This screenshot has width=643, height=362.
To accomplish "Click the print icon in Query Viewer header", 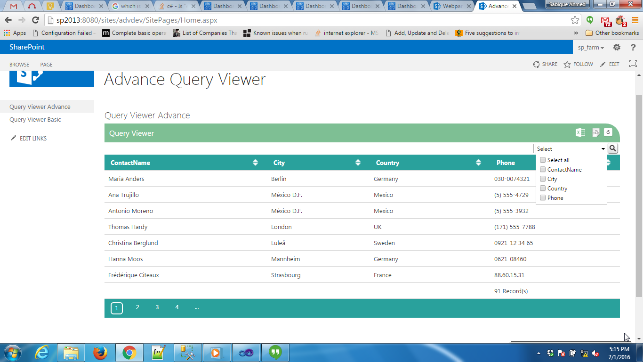I will (596, 132).
